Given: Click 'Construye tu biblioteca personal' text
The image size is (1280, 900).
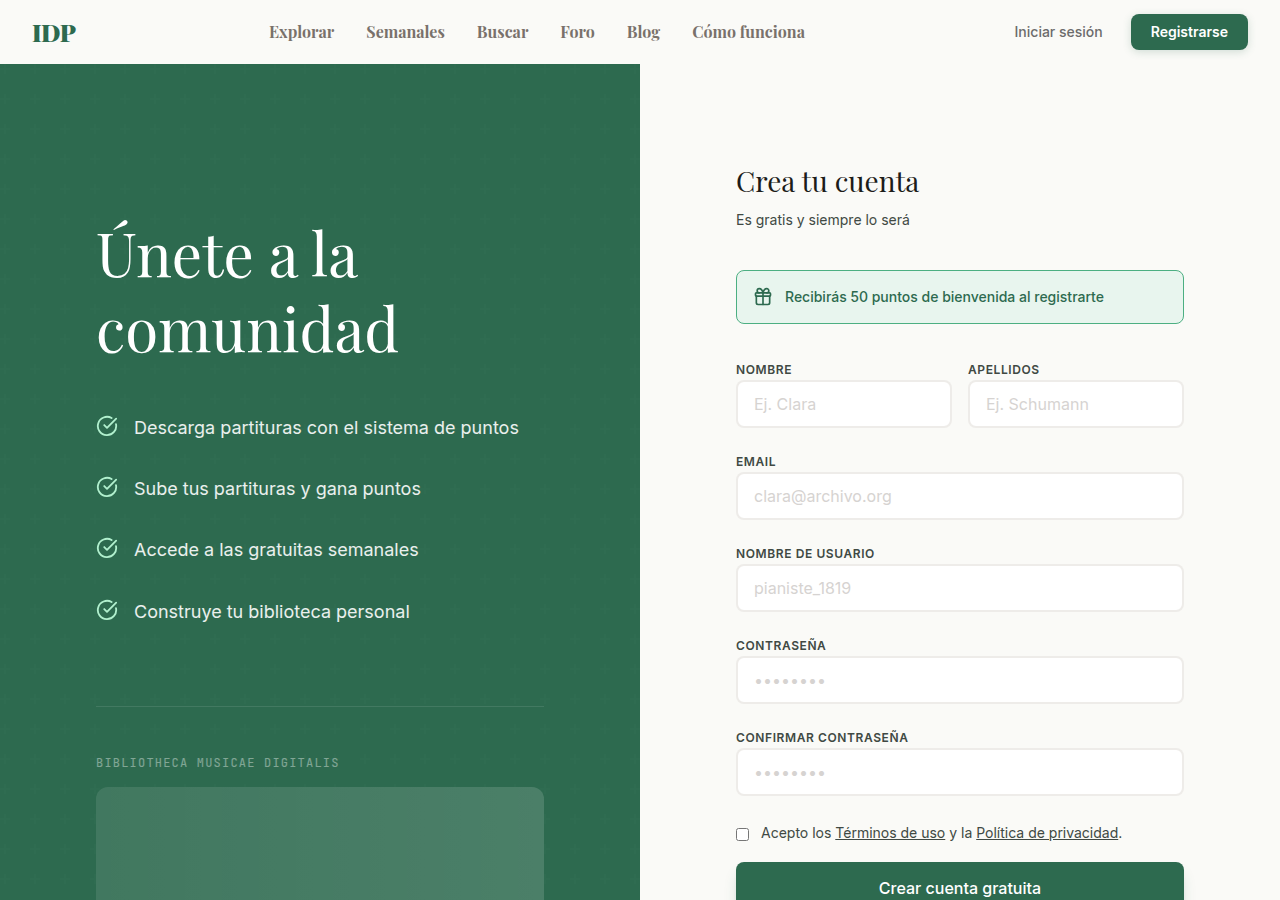Looking at the screenshot, I should coord(272,612).
